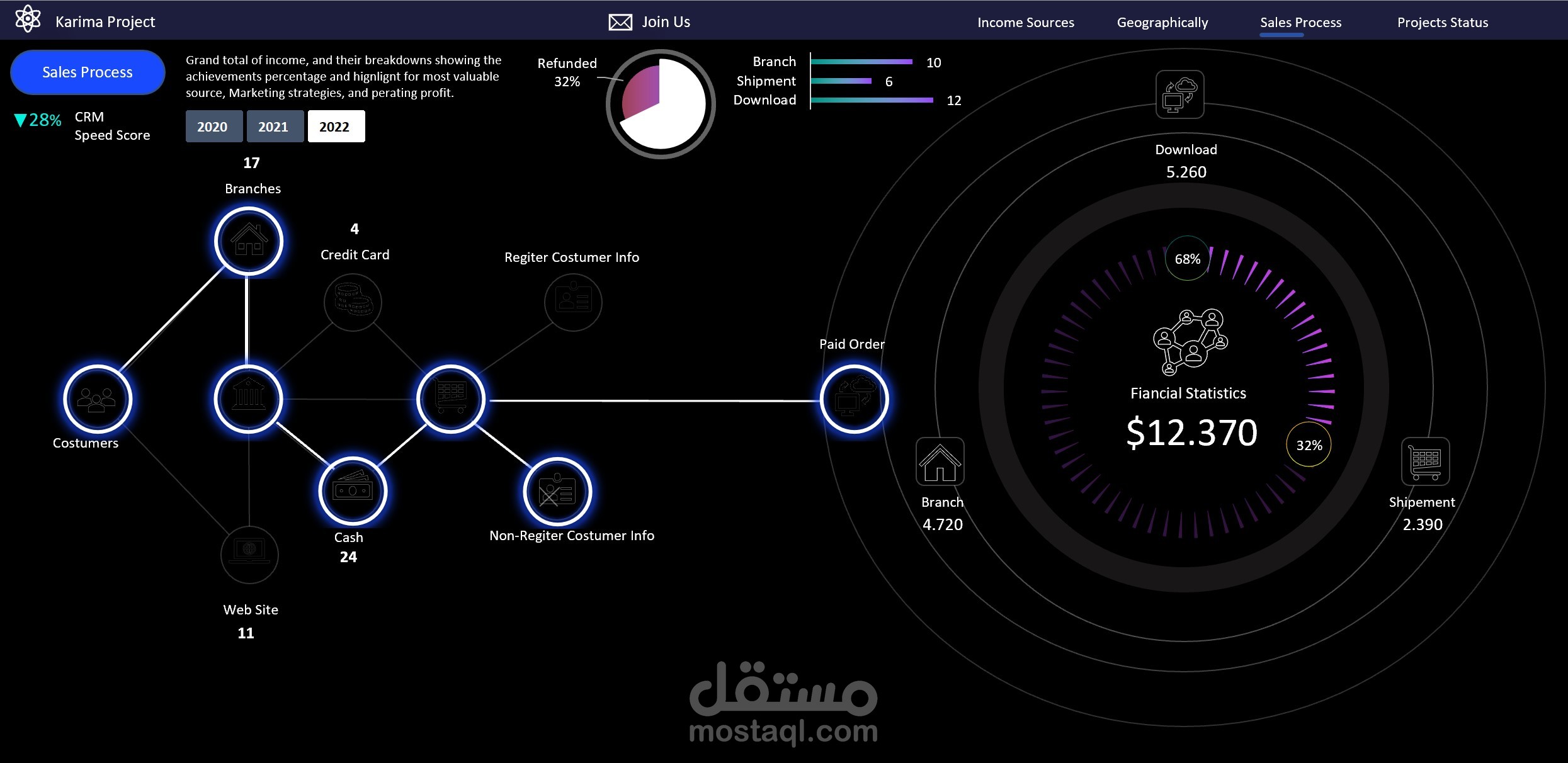Click the Non-Regiter Costumer Info icon

(x=557, y=491)
